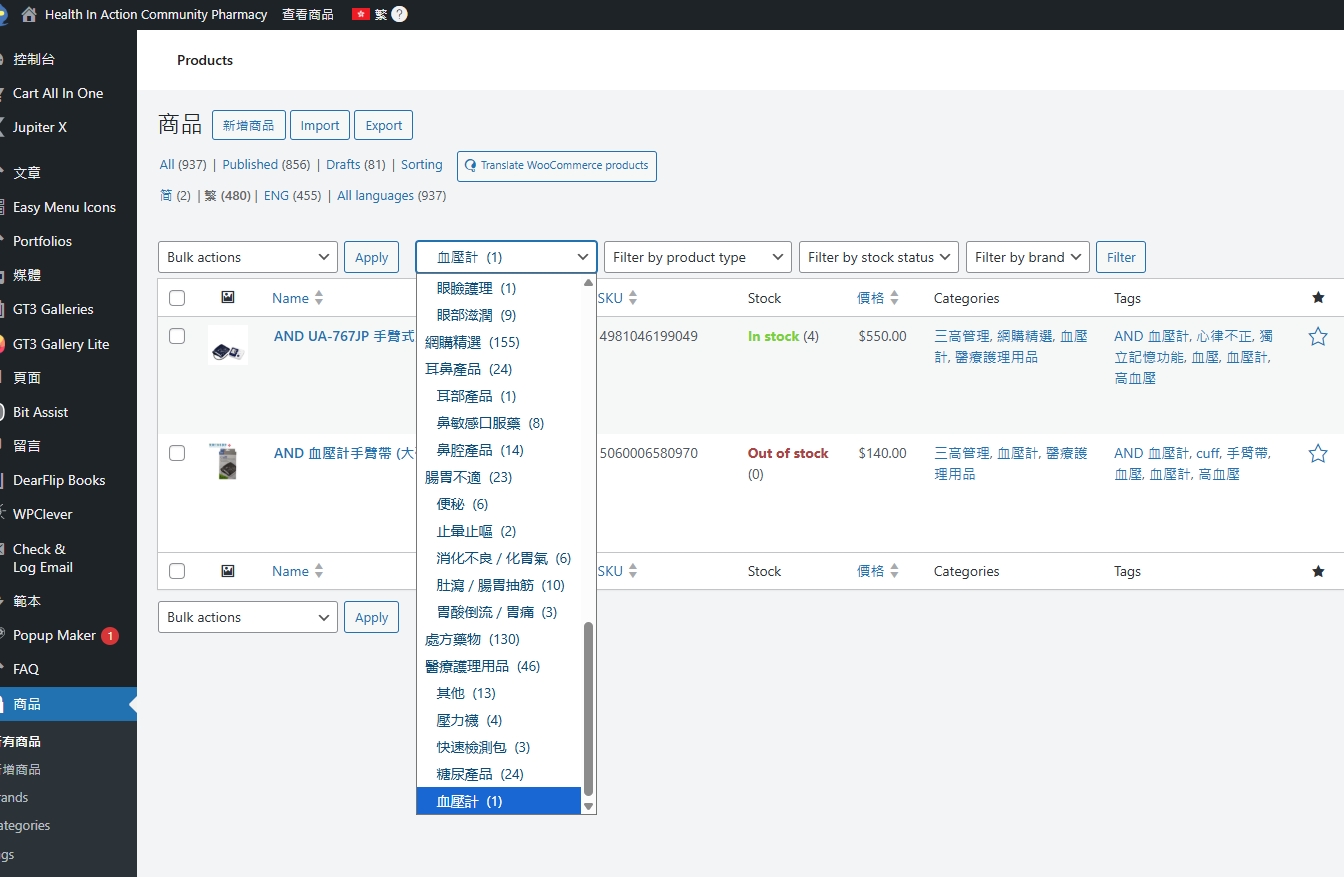Select the AND UA-767JP product checkbox
This screenshot has width=1344, height=877.
(177, 337)
